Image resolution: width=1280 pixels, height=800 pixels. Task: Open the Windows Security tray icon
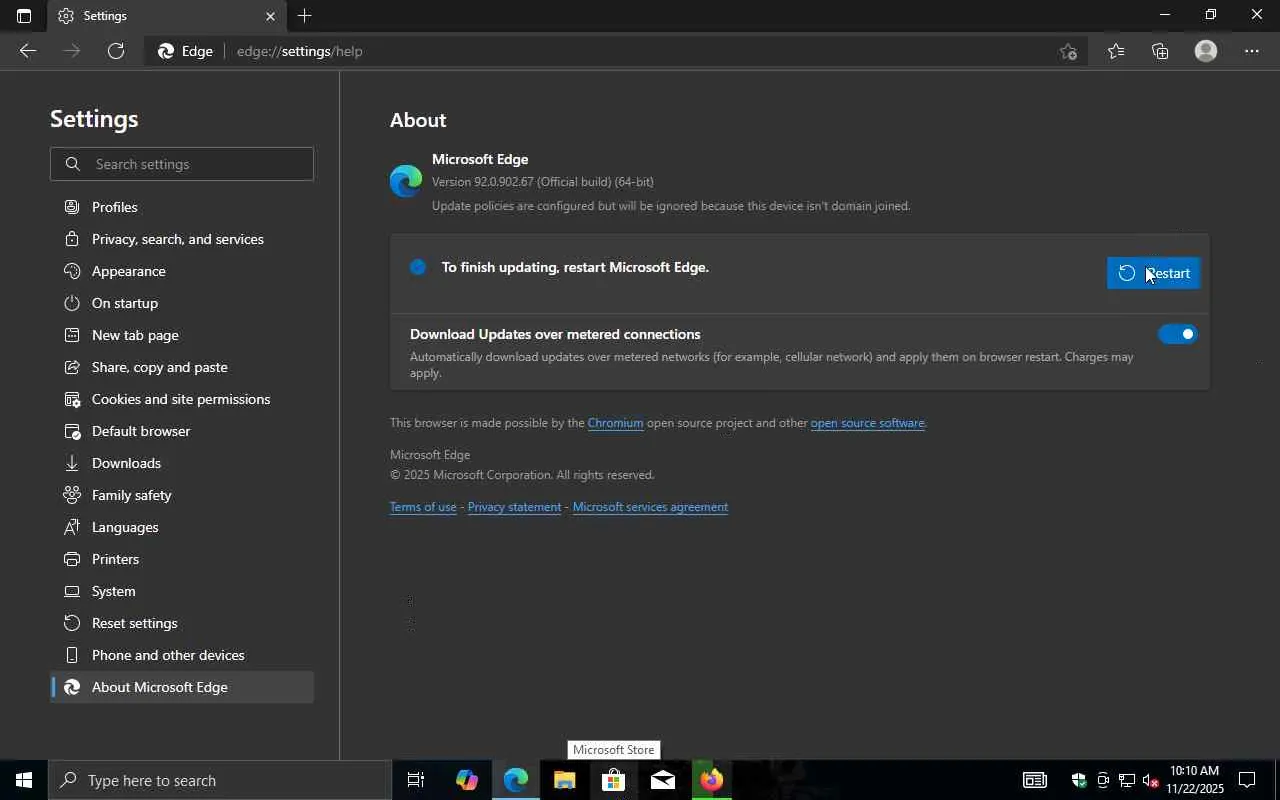(x=1079, y=780)
